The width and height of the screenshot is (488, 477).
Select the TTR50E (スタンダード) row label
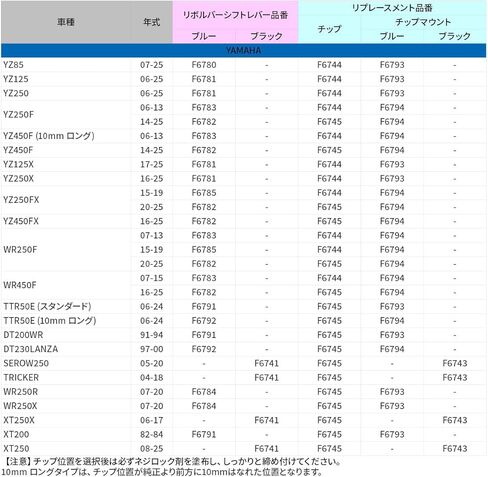[x=47, y=306]
